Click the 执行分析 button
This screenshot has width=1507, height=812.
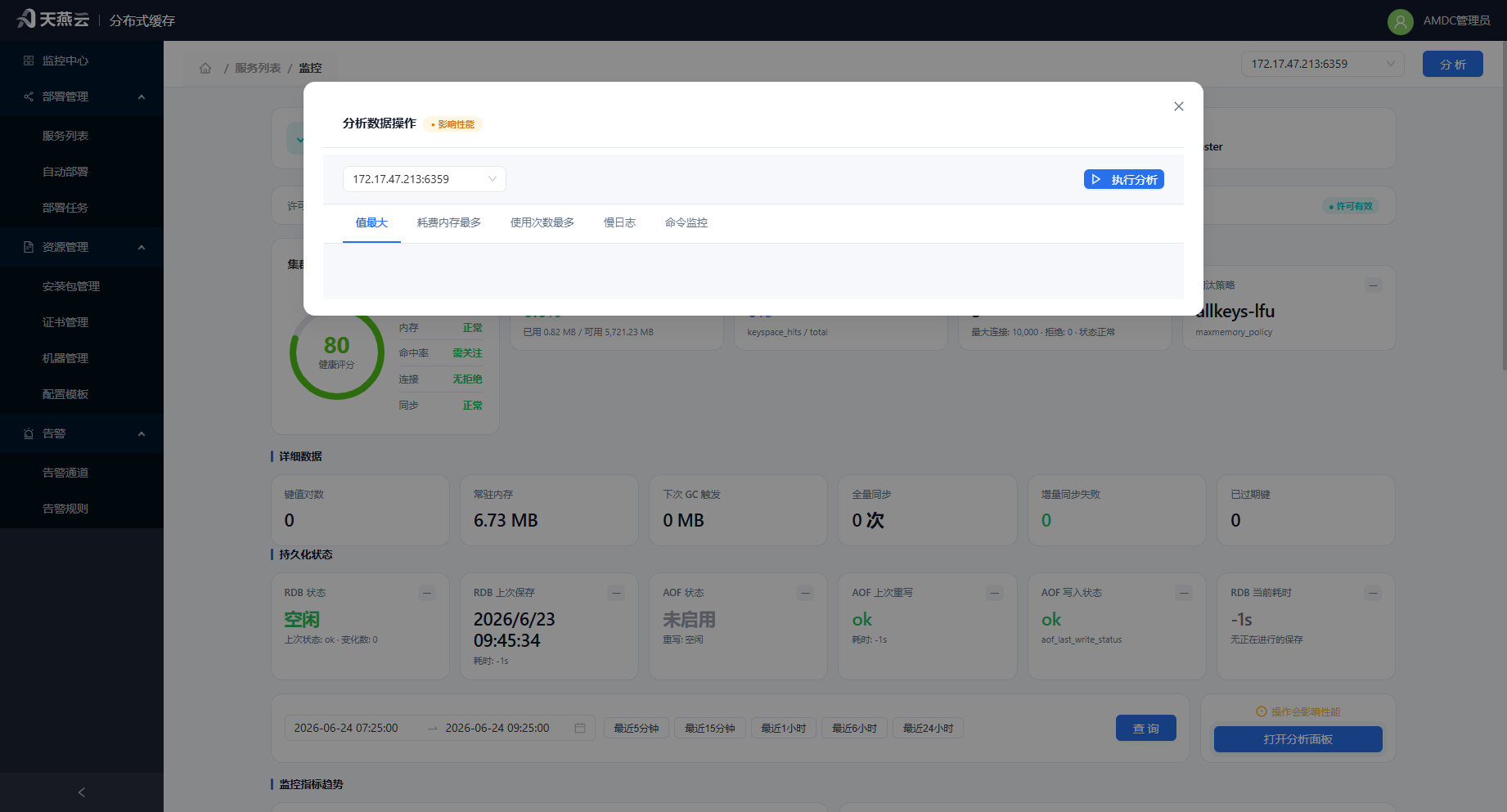point(1123,179)
